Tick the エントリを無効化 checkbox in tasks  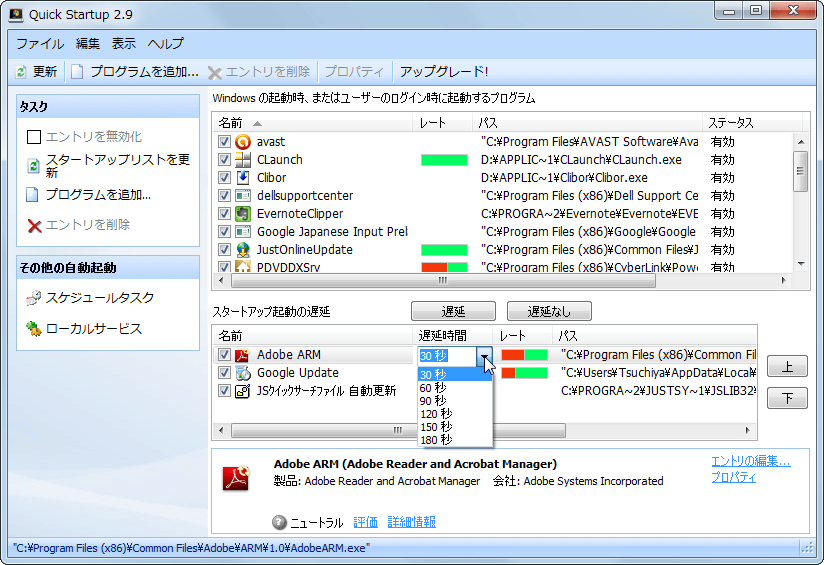click(x=34, y=137)
